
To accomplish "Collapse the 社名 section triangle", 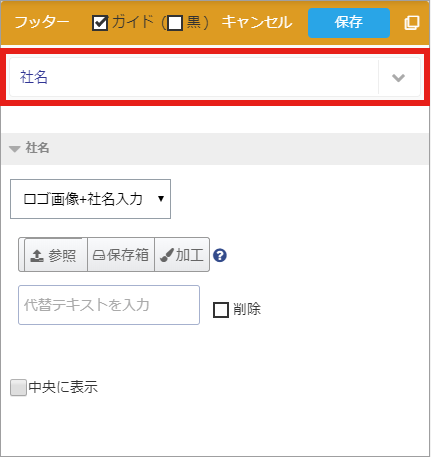I will [x=14, y=149].
